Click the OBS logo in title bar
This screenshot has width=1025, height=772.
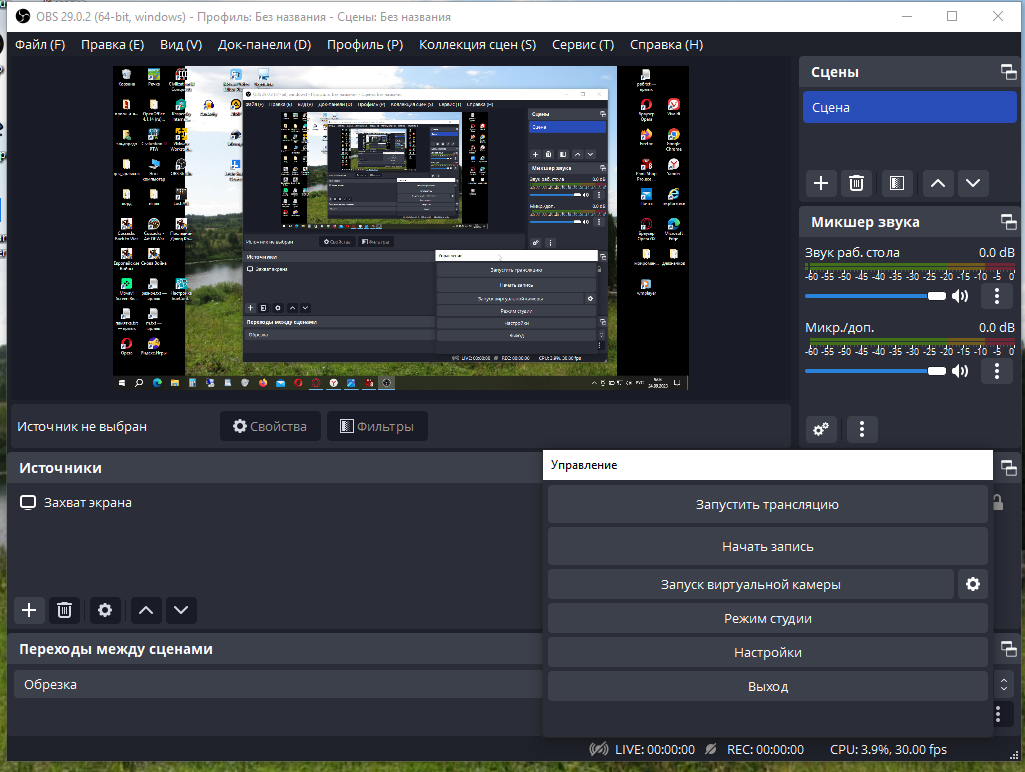click(23, 16)
